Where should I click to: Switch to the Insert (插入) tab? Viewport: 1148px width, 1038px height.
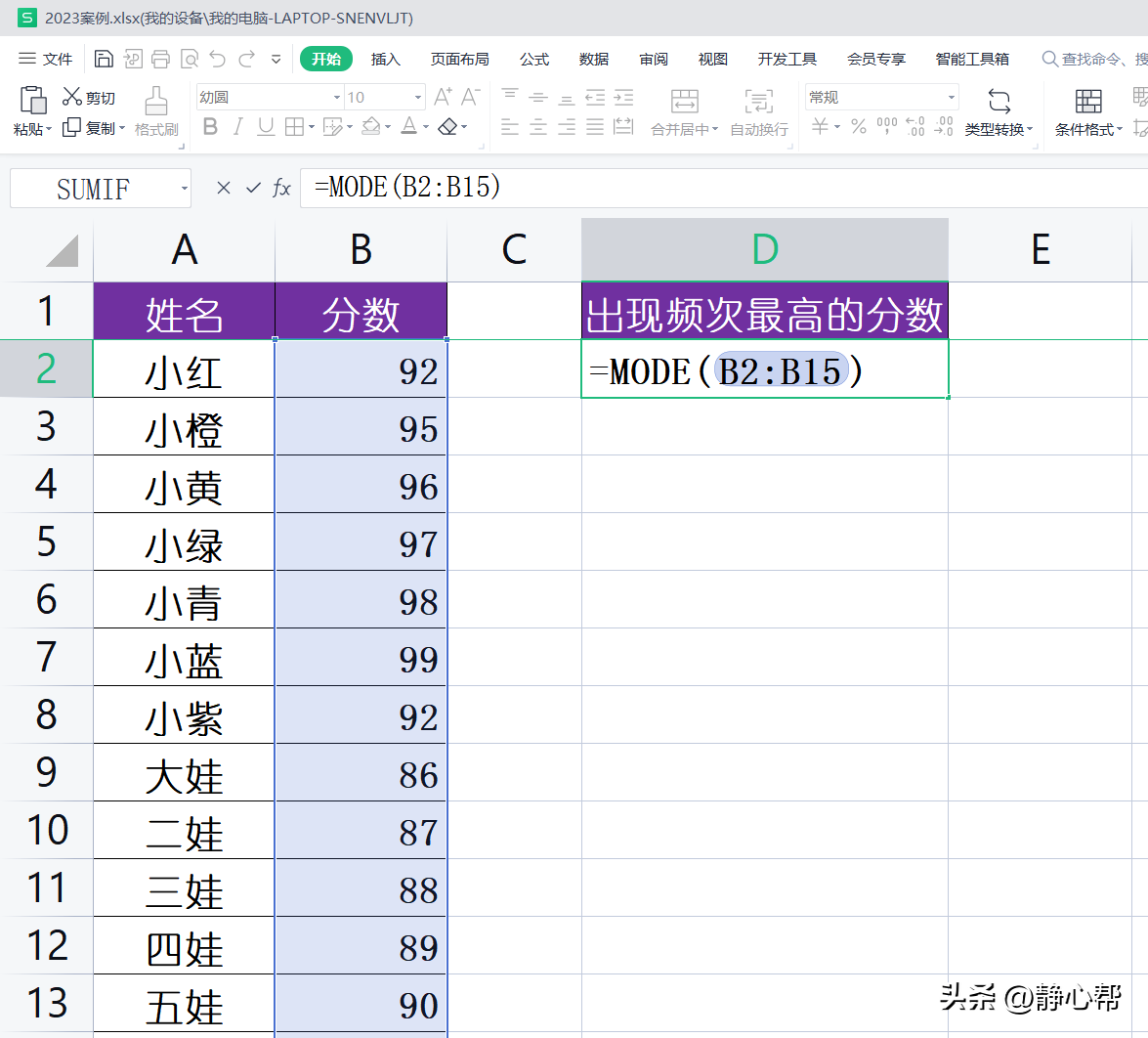385,60
